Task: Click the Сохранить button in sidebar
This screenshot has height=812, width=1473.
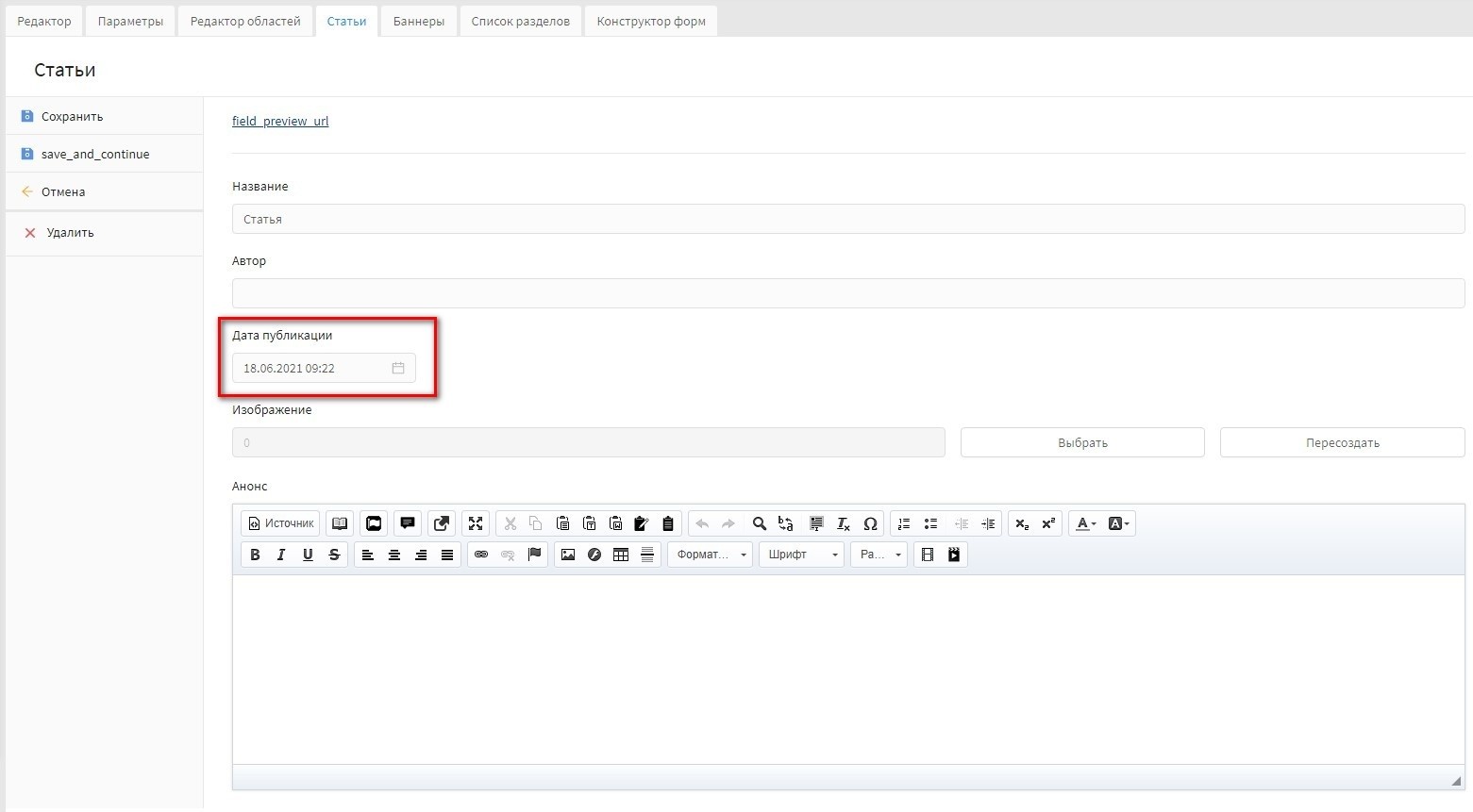Action: pos(72,116)
